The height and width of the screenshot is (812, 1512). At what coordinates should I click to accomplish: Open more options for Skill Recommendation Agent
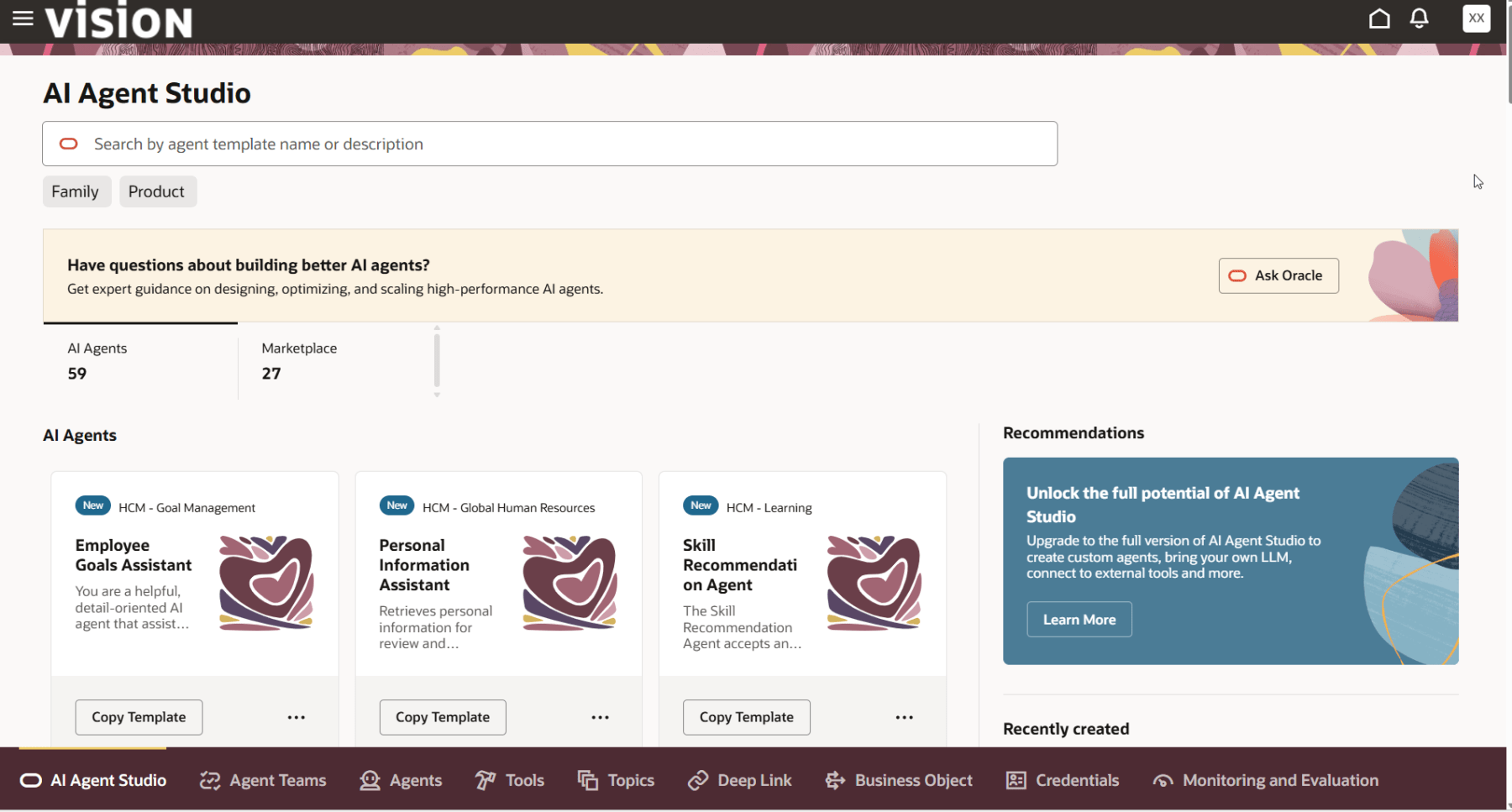904,717
